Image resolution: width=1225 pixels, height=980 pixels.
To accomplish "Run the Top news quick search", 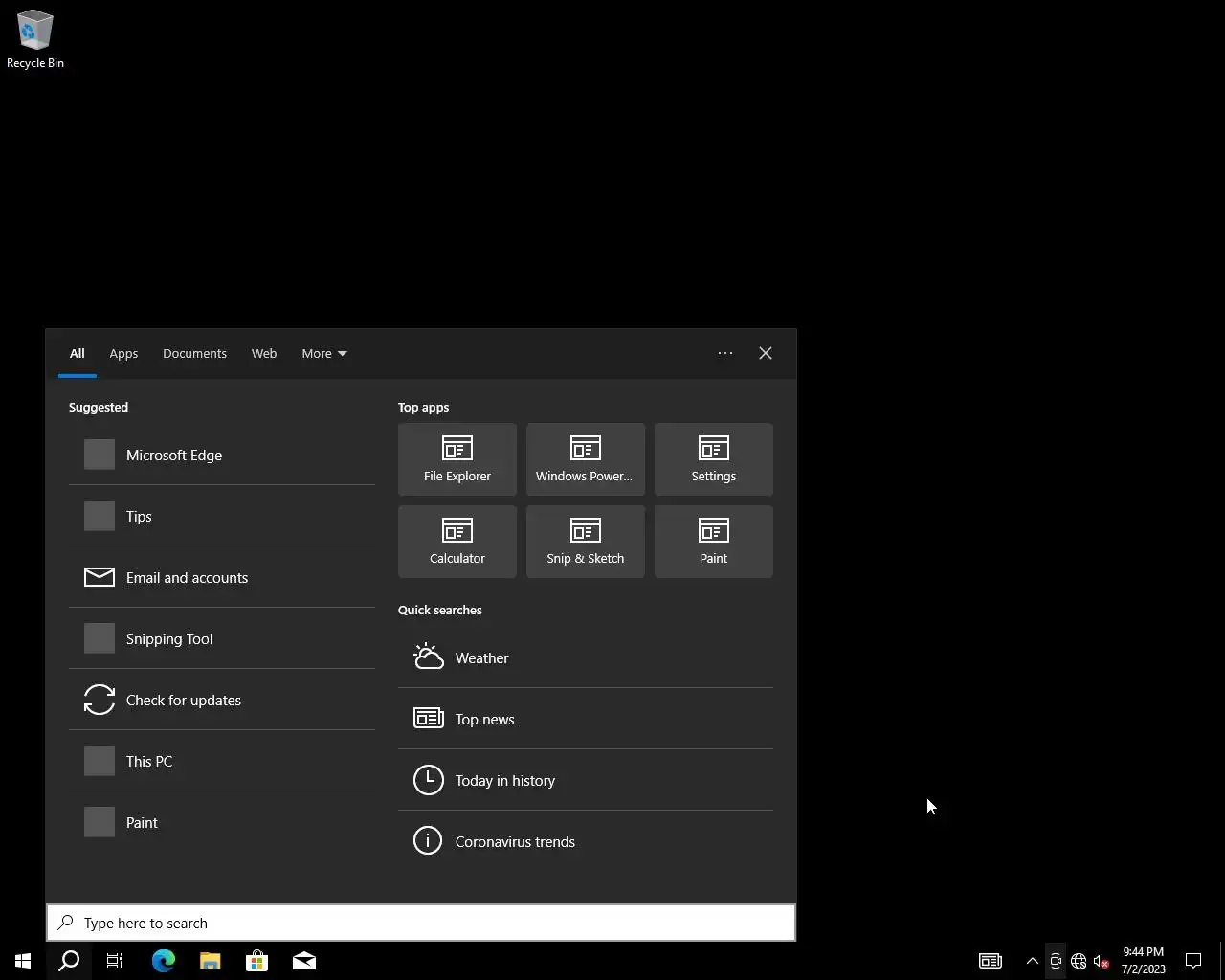I will [586, 719].
